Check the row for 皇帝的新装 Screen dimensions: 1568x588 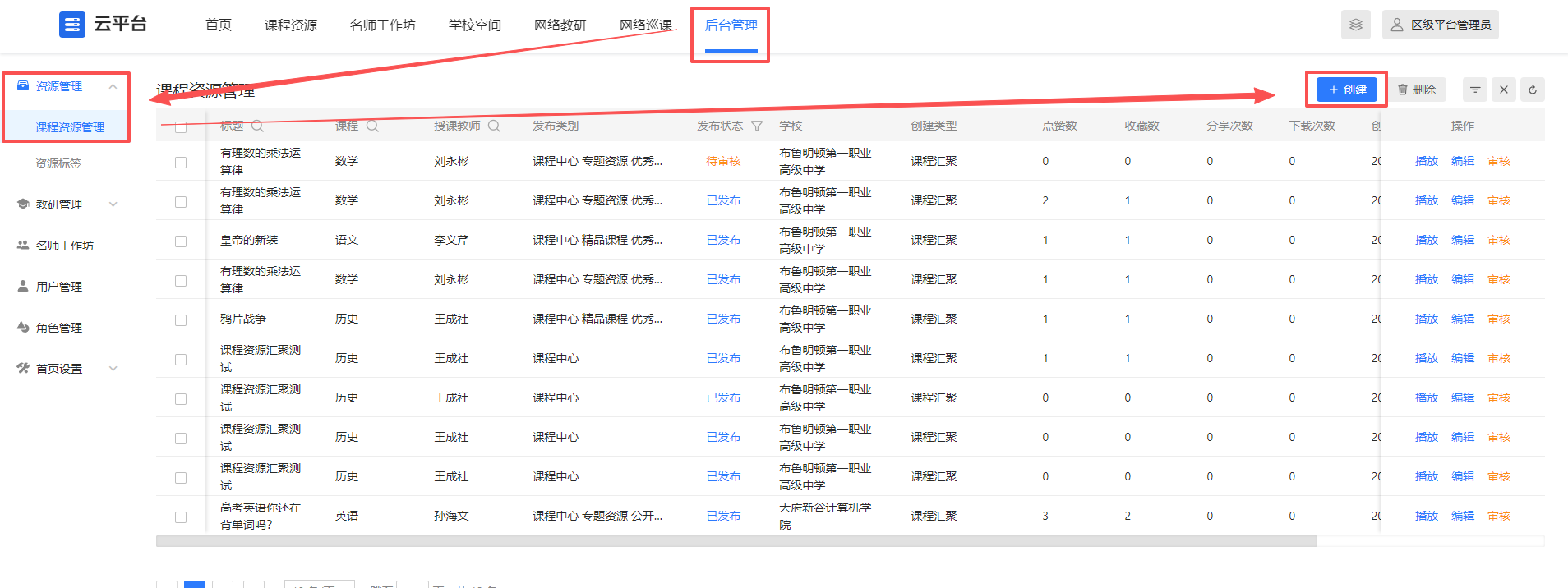click(x=181, y=241)
